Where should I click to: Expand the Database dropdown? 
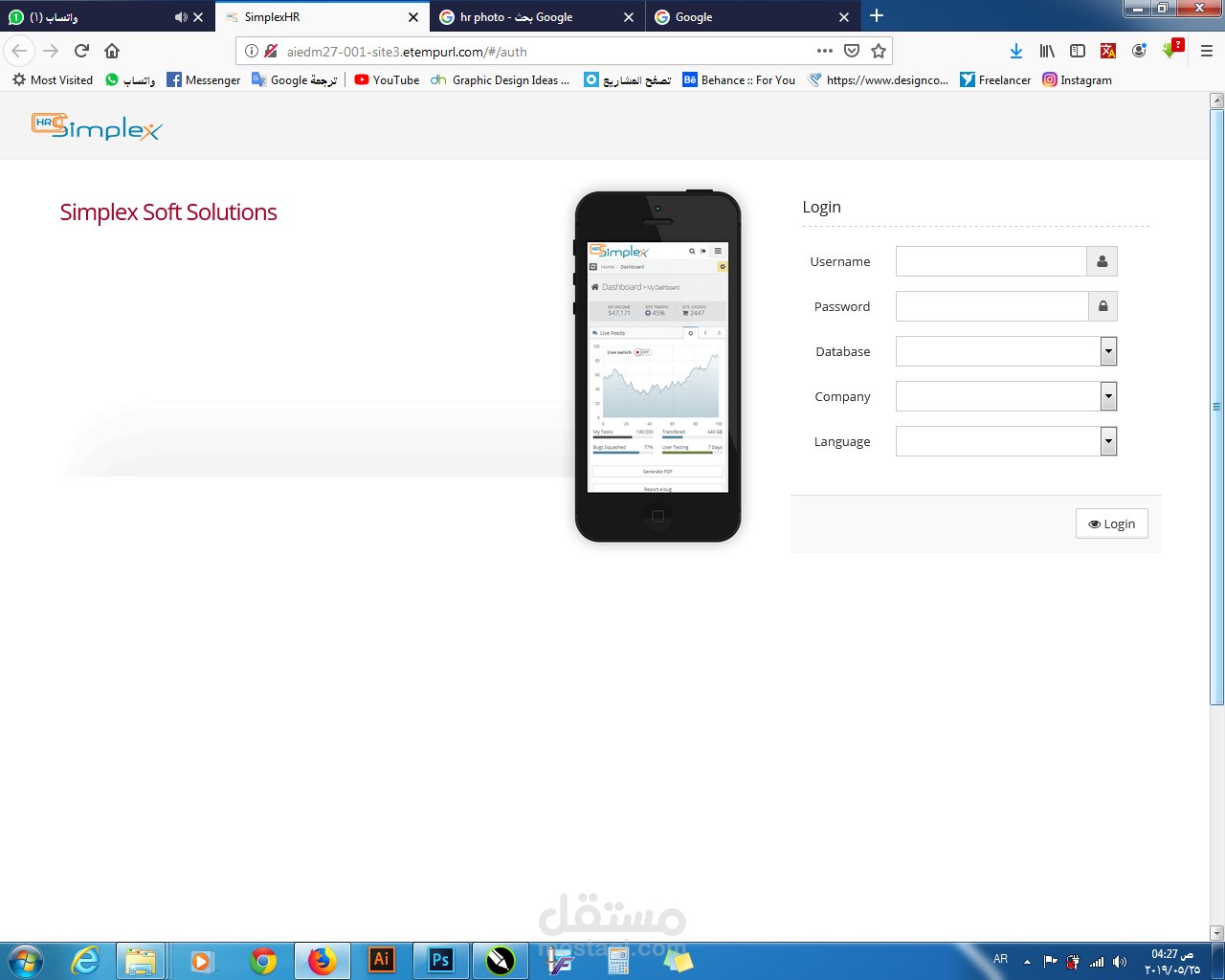pos(1108,351)
